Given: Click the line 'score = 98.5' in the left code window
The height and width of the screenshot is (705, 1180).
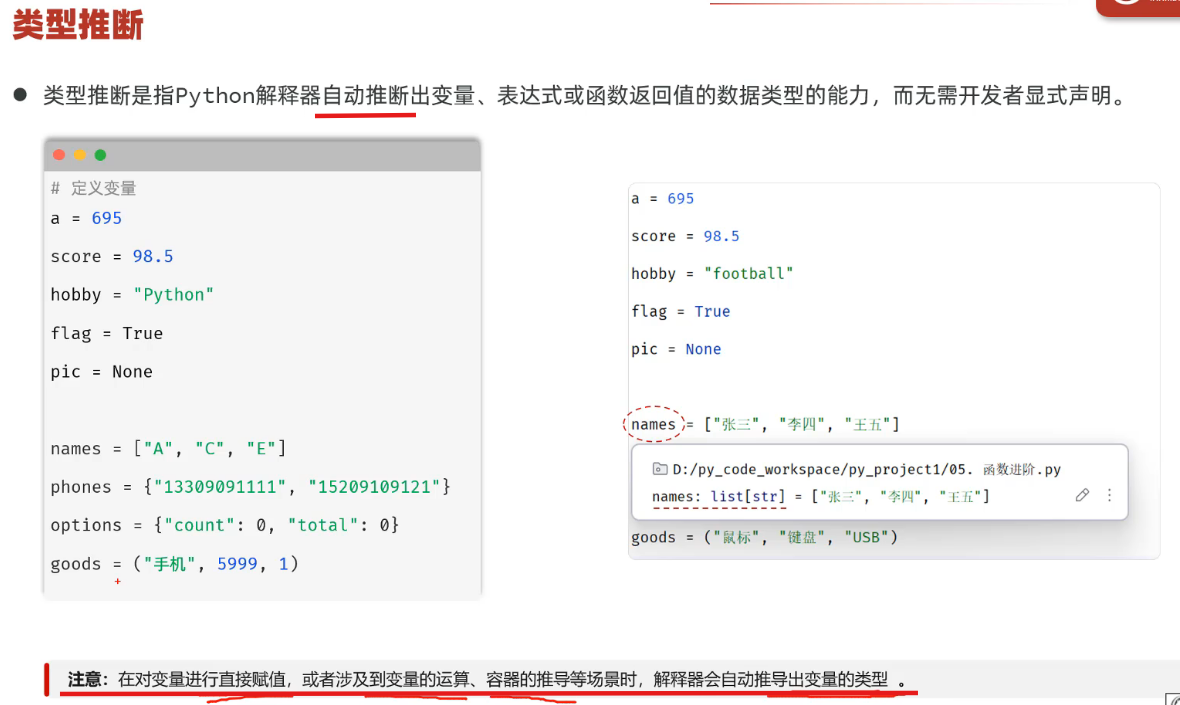Looking at the screenshot, I should click(x=111, y=257).
